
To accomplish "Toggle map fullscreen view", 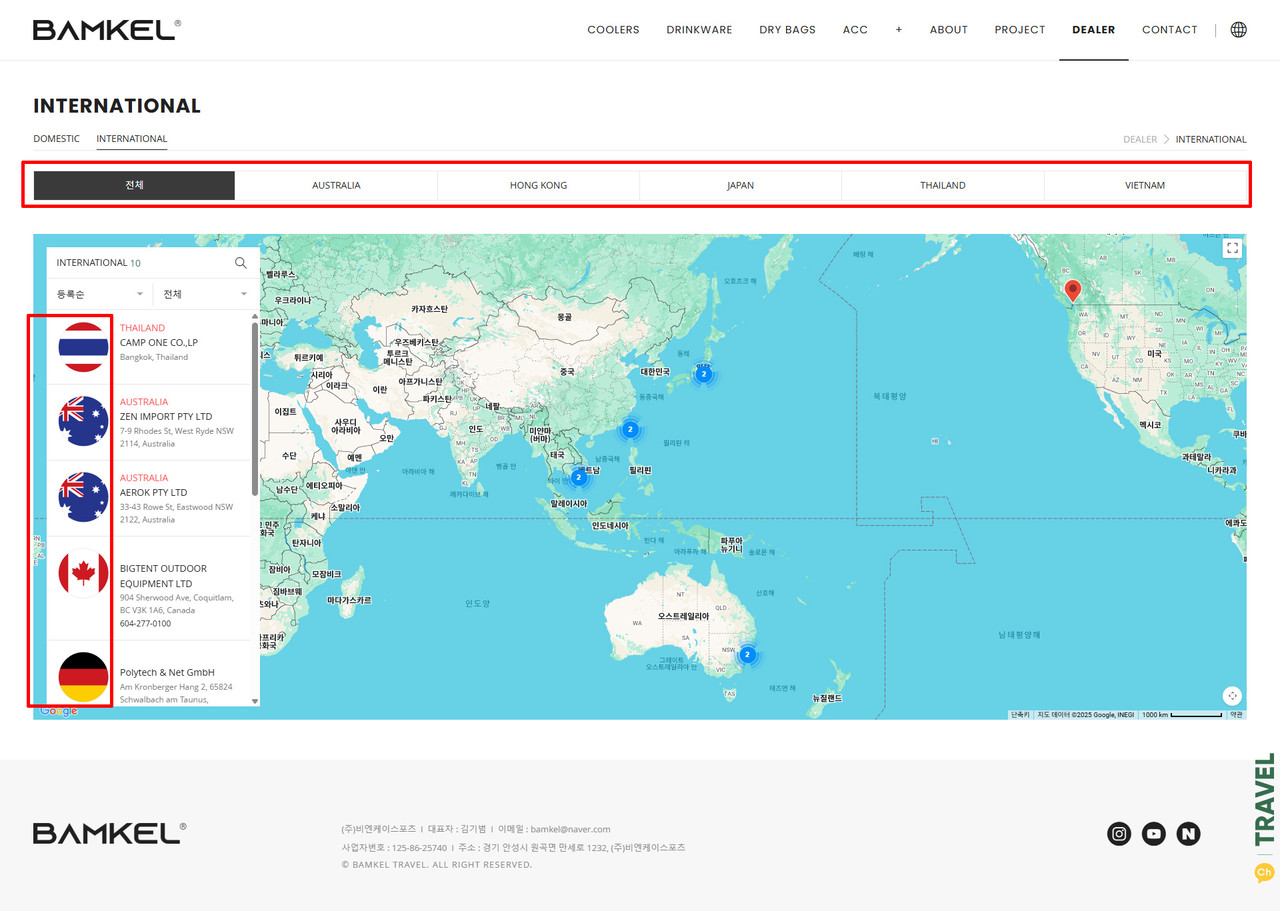I will pos(1232,249).
